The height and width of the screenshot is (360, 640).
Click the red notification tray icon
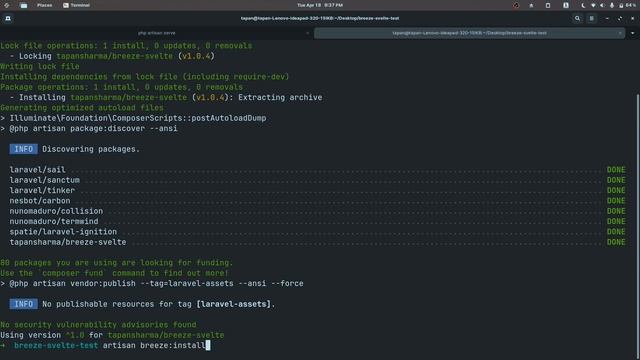click(x=516, y=5)
